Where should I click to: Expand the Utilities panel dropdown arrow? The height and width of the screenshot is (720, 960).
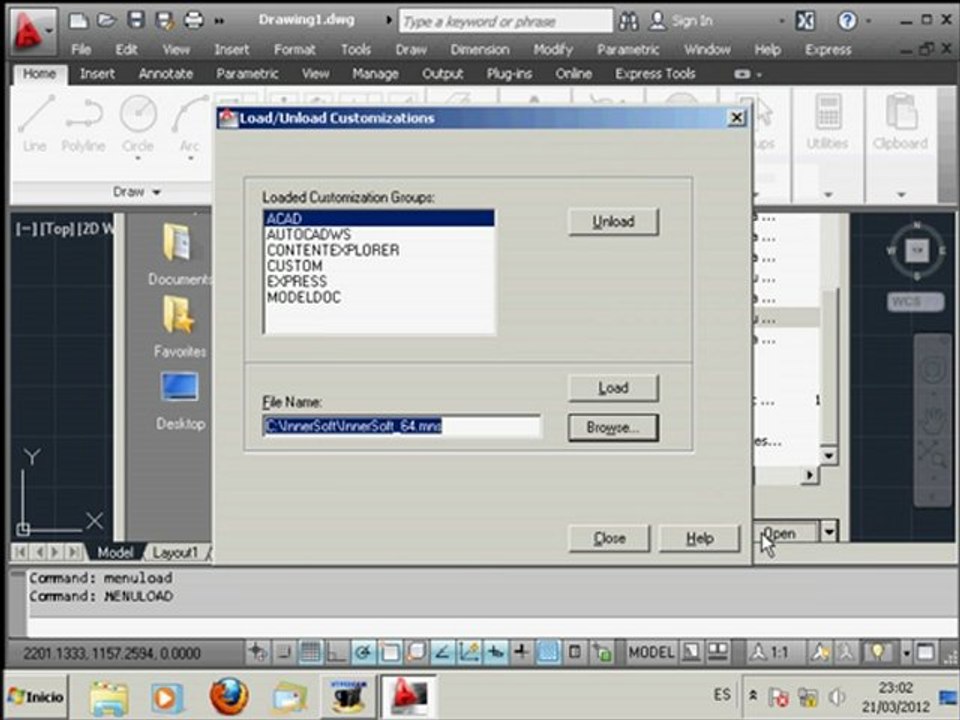coord(828,195)
